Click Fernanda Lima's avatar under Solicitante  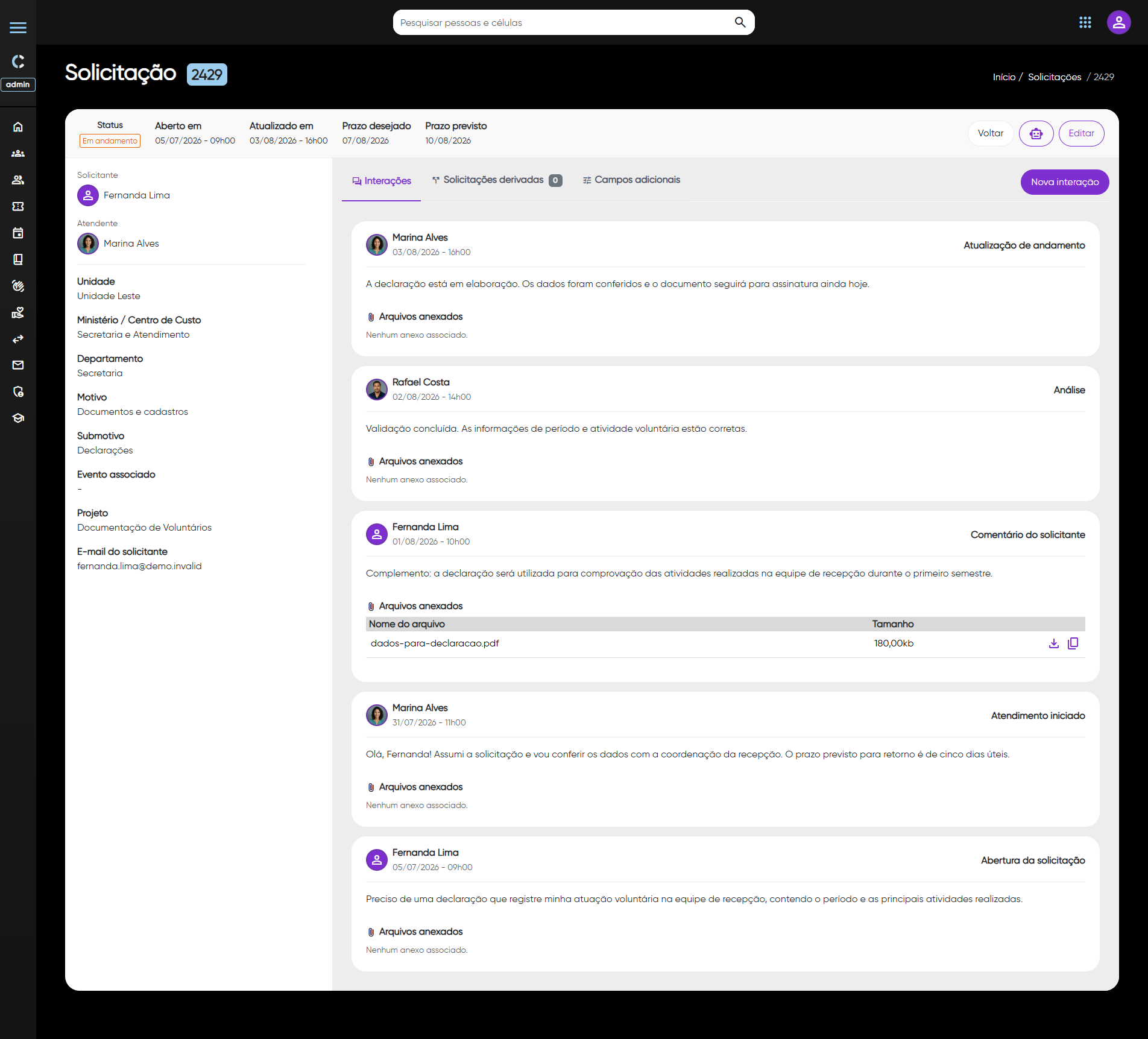pos(88,195)
